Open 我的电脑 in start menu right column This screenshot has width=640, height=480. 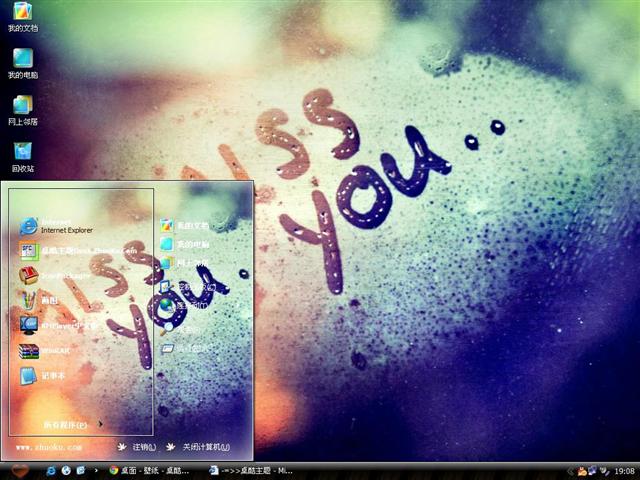(x=184, y=244)
